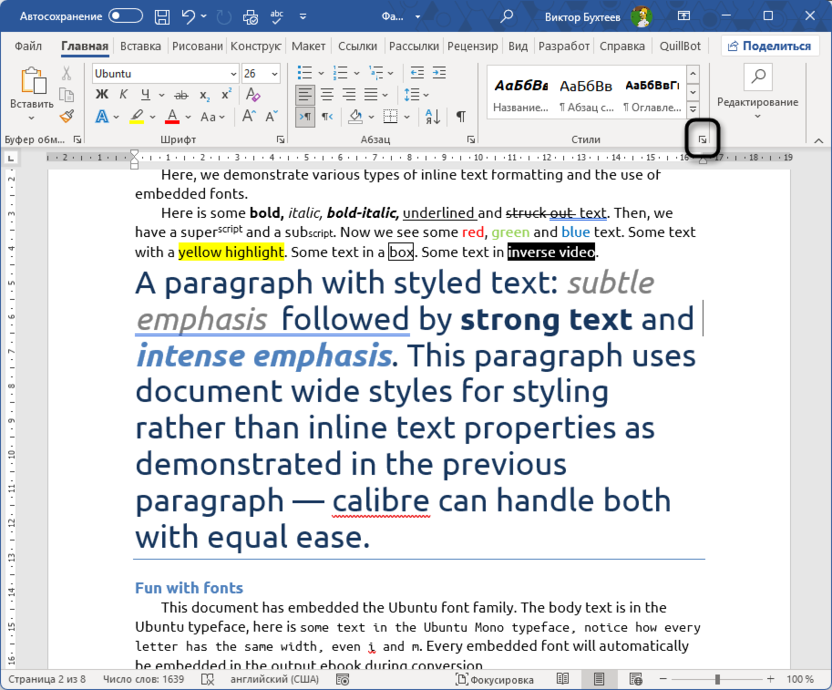This screenshot has height=690, width=832.
Task: Switch to Read Mode view icon
Action: 563,680
